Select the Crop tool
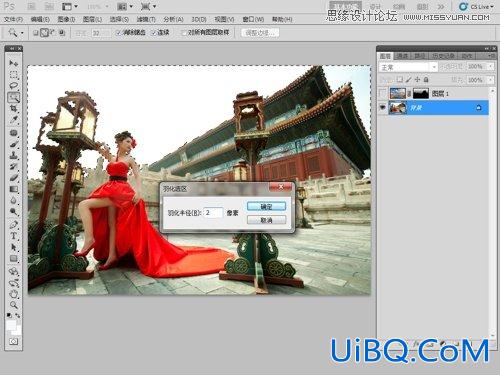Screen dimensions: 500x375 14,108
